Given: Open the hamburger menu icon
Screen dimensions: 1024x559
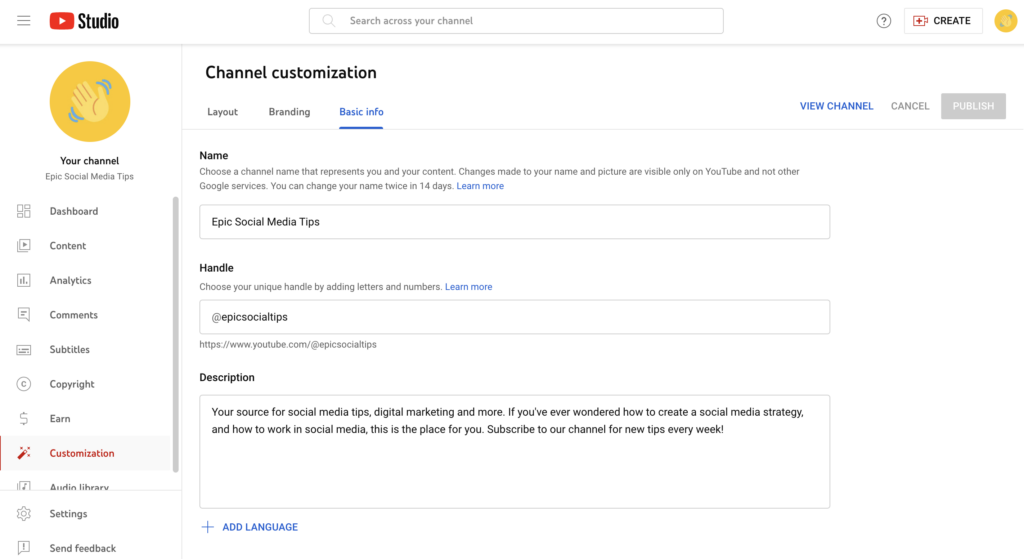Looking at the screenshot, I should (24, 21).
